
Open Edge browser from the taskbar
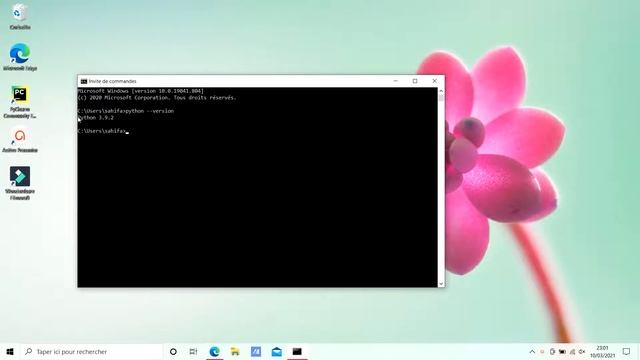point(214,351)
